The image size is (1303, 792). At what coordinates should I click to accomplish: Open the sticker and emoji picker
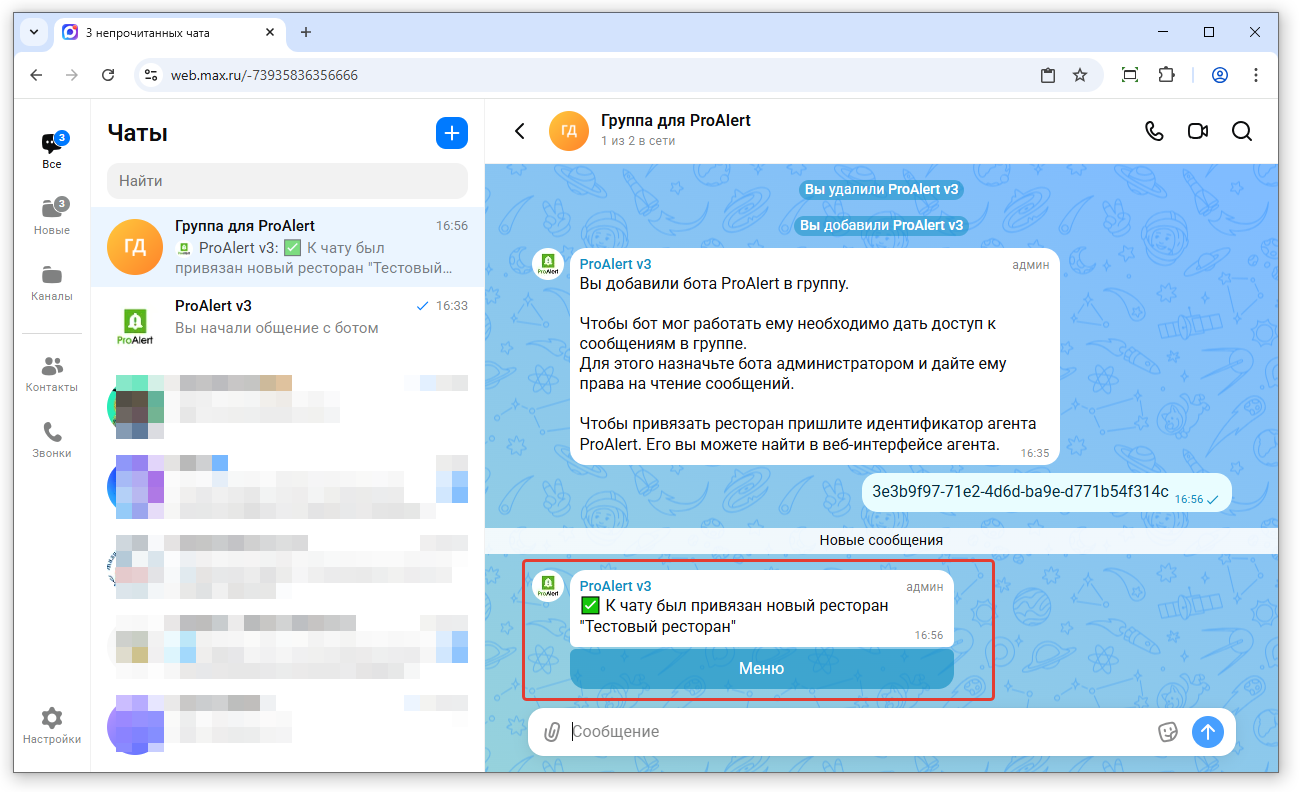tap(1167, 732)
